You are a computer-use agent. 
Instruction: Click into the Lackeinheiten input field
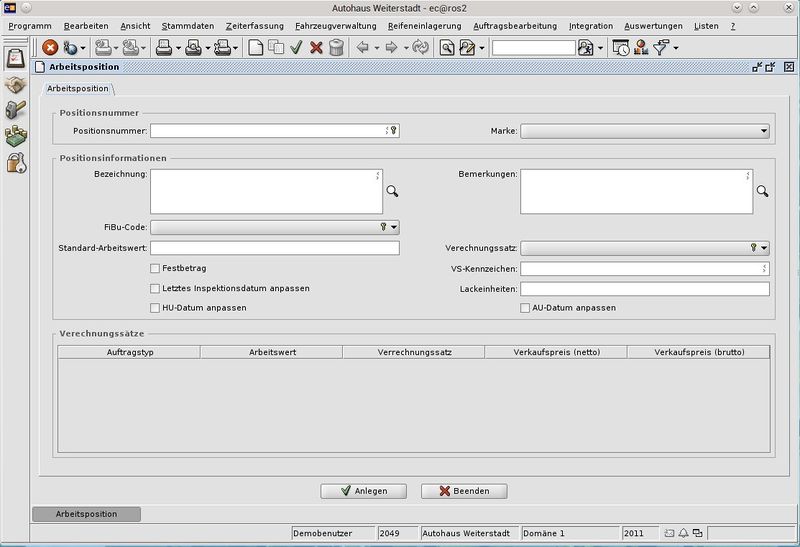coord(645,289)
